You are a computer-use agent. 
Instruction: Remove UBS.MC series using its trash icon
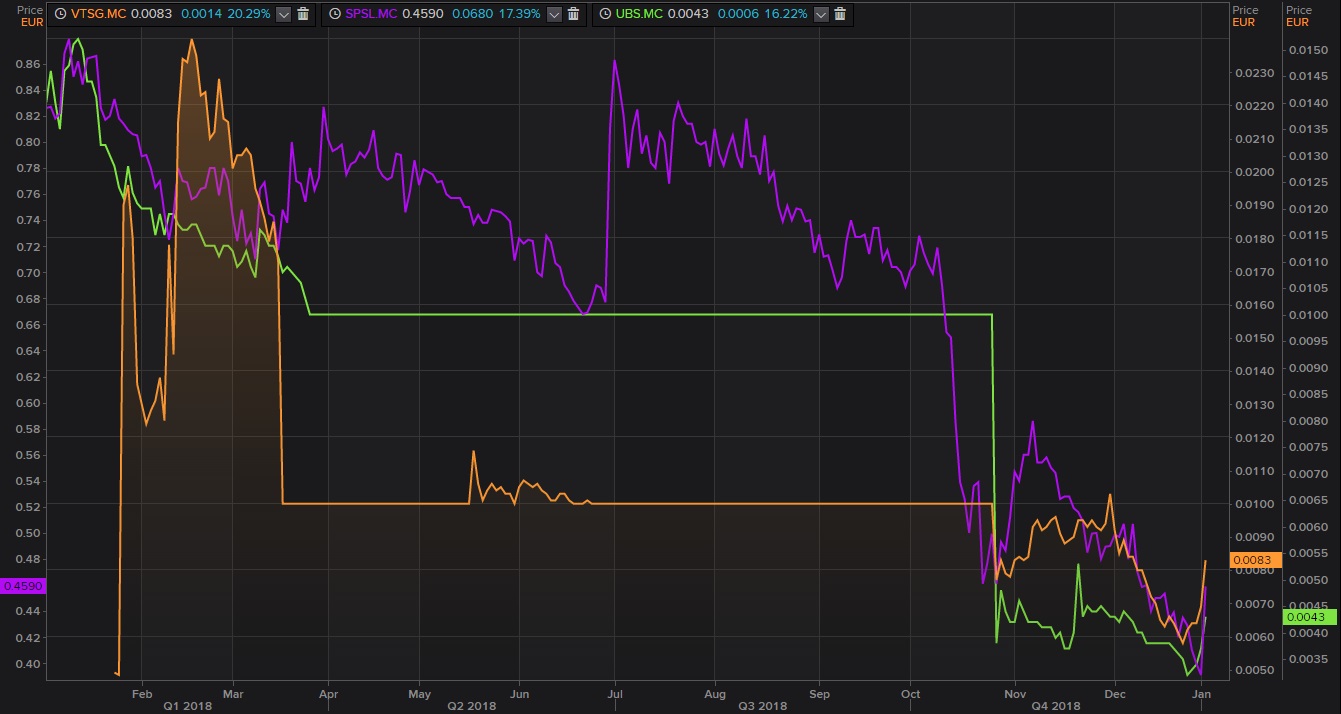click(840, 14)
